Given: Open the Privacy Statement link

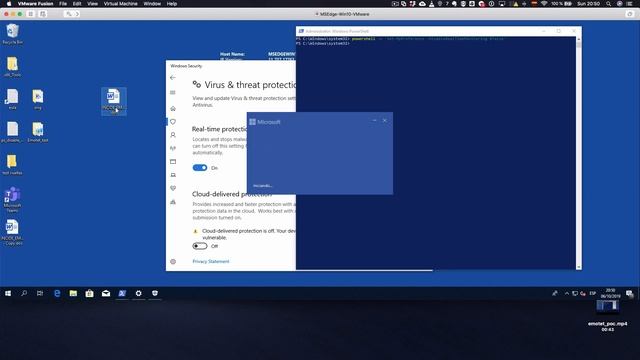Looking at the screenshot, I should pos(211,261).
